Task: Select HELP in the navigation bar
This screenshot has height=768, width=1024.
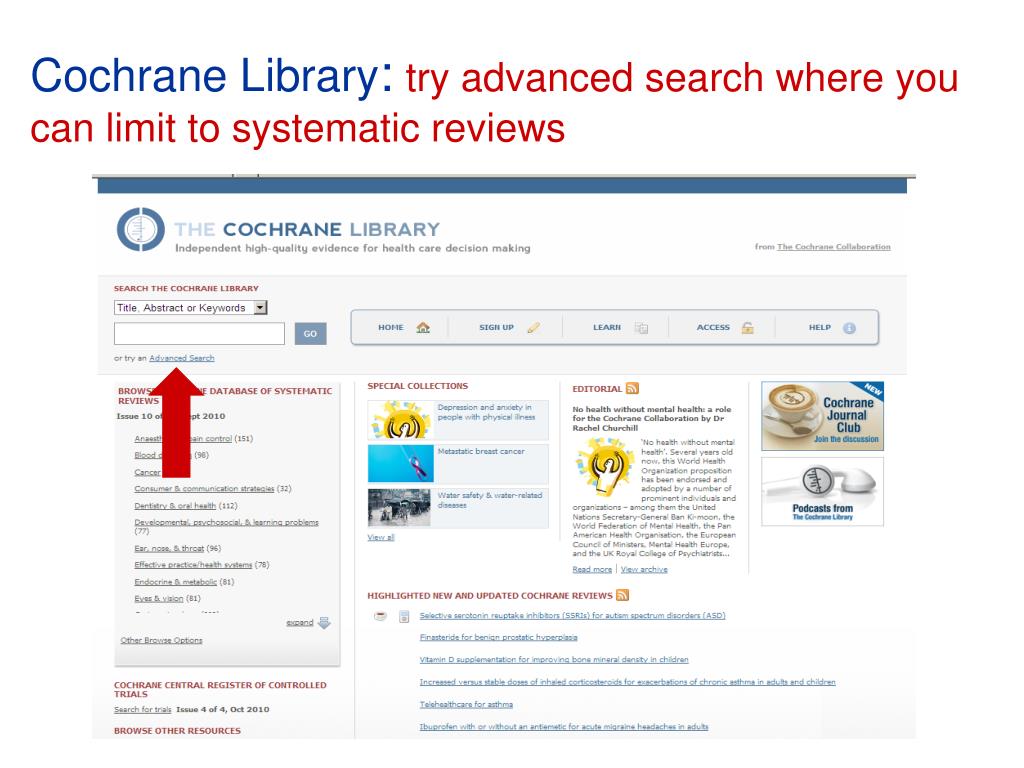Action: [820, 327]
